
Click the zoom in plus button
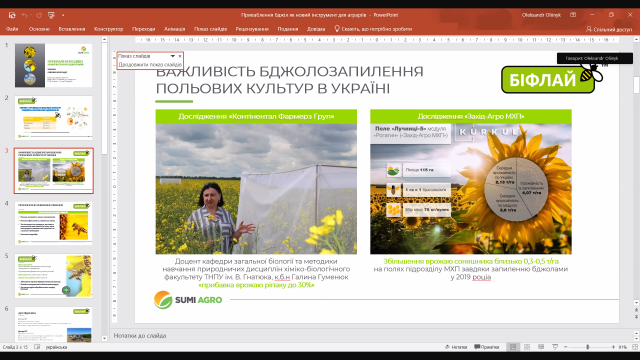(613, 347)
